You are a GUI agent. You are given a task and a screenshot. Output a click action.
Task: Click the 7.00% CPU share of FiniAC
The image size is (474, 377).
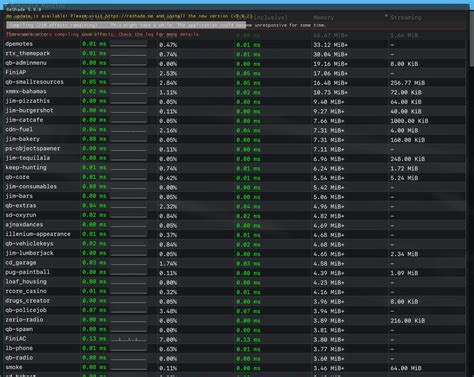coord(168,339)
